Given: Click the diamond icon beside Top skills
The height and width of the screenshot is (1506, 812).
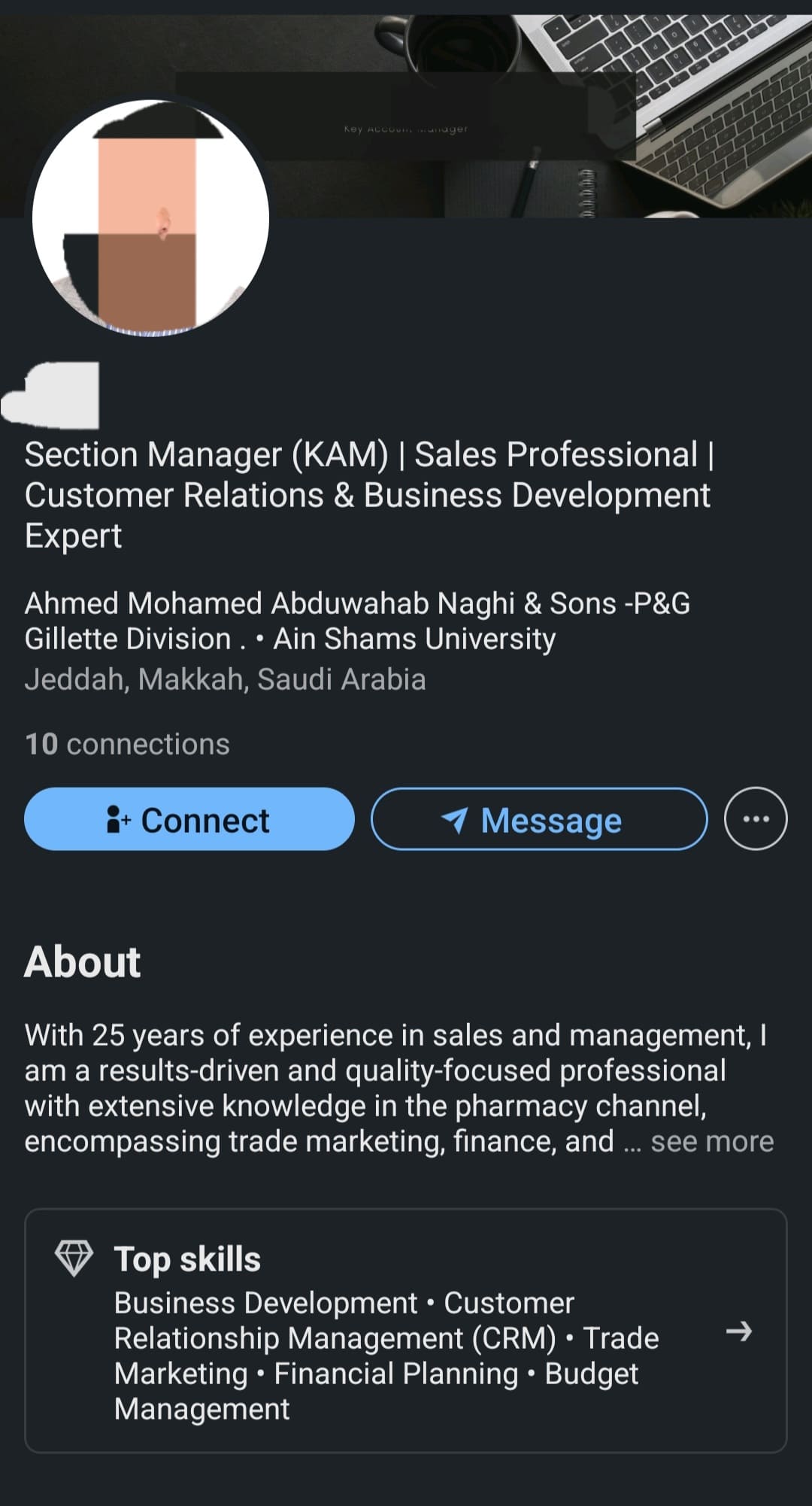Looking at the screenshot, I should pos(74,1259).
